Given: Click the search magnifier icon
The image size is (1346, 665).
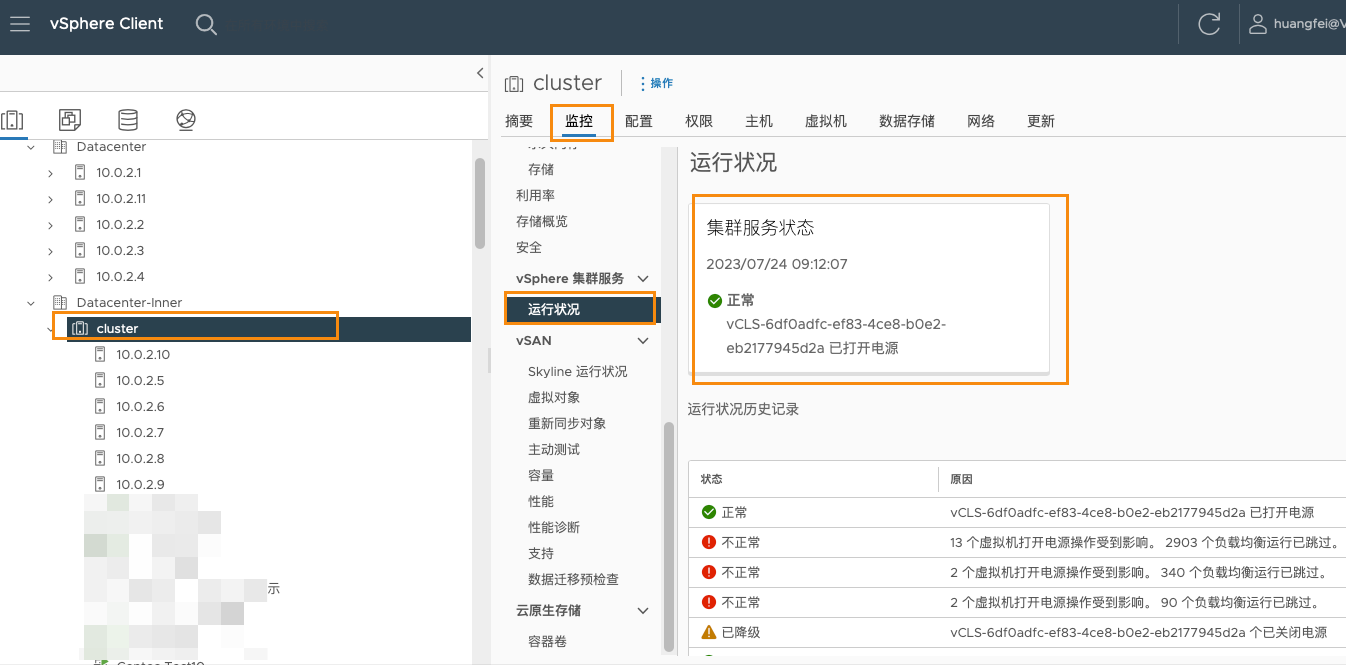Looking at the screenshot, I should tap(206, 24).
